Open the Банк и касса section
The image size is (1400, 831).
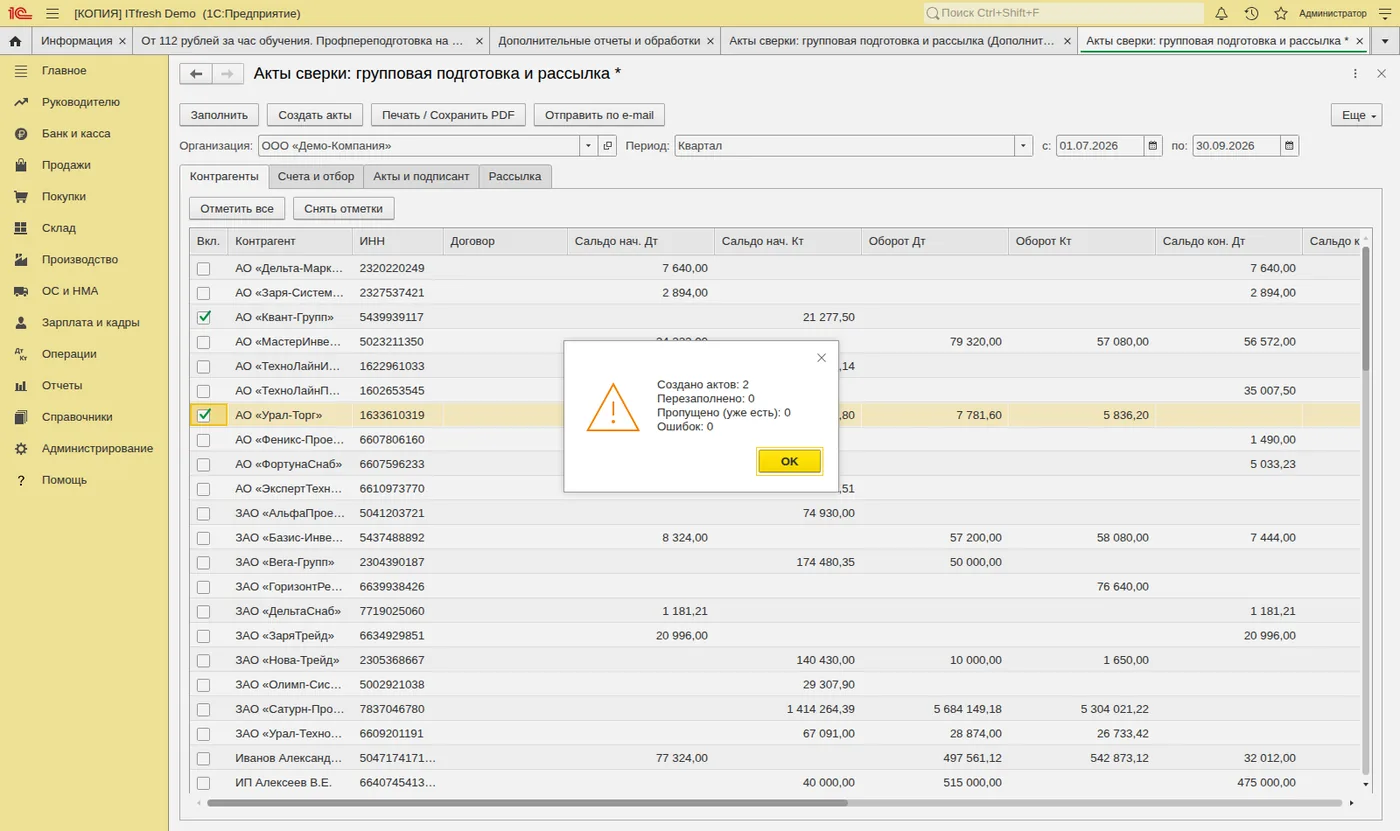click(76, 133)
